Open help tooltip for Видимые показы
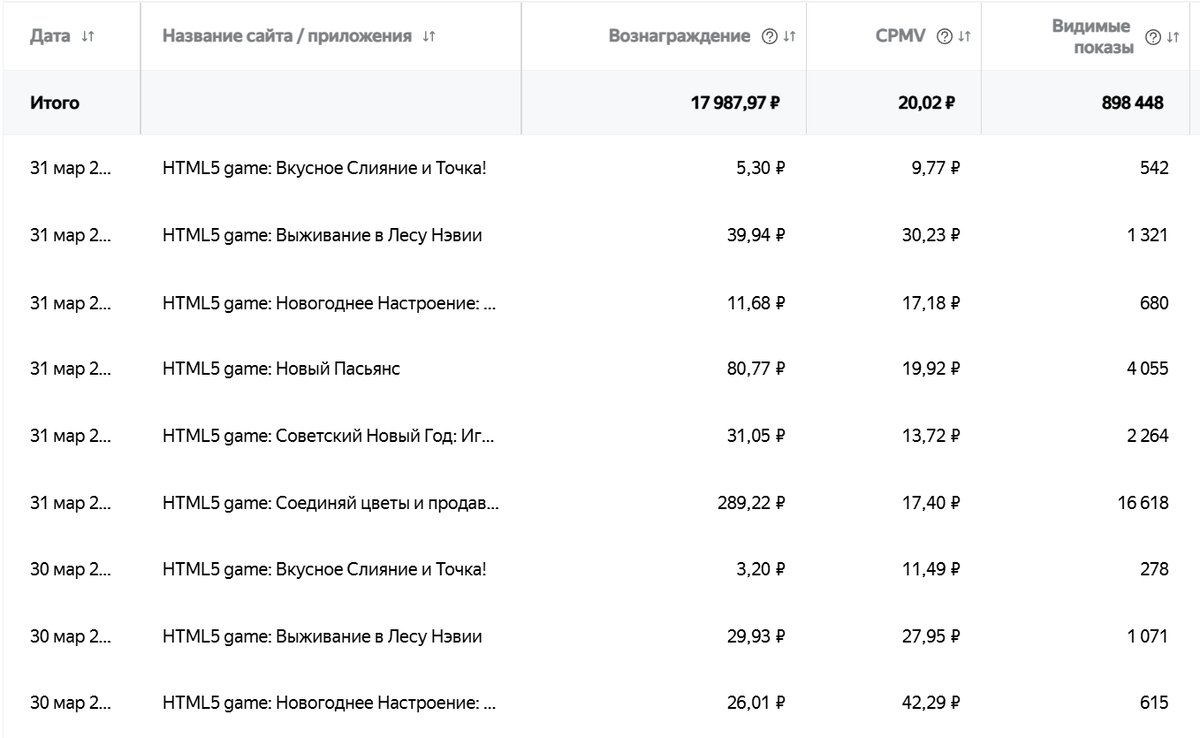Viewport: 1200px width, 738px height. point(1153,37)
